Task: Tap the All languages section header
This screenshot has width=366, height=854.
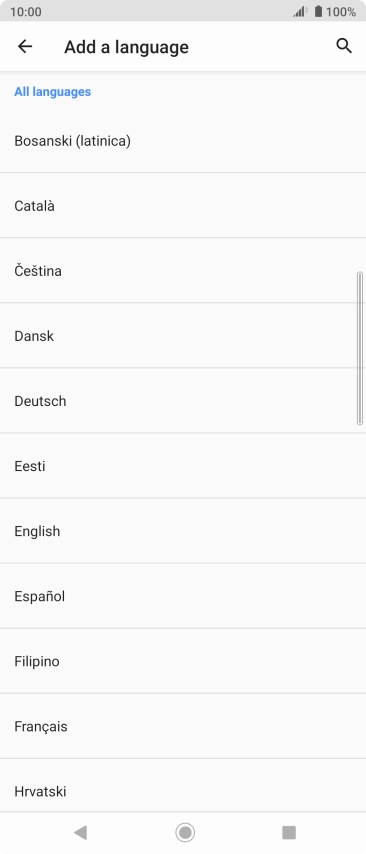Action: [x=53, y=92]
